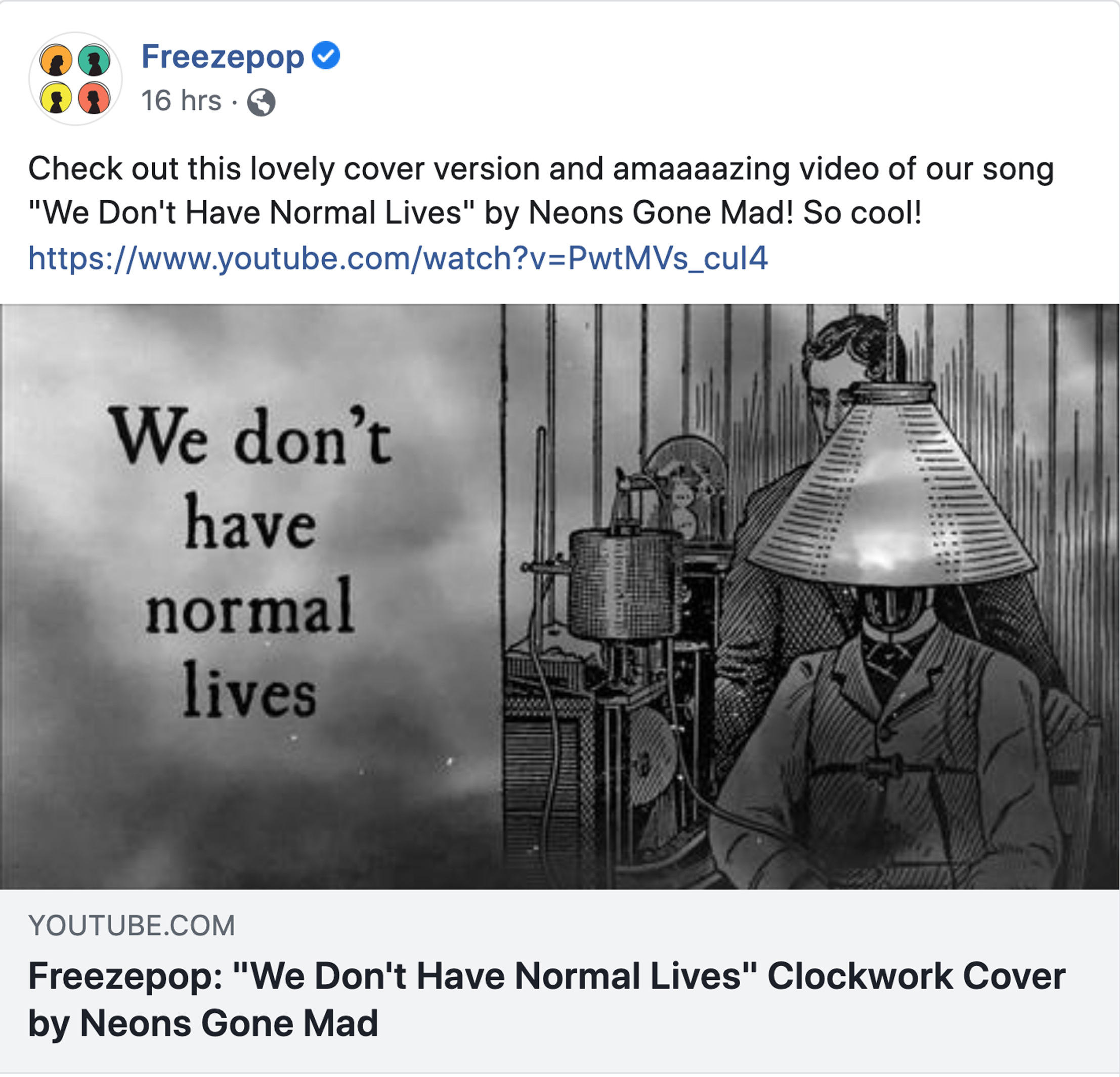1120x1077 pixels.
Task: Follow the youtube.com/watch URL in post
Action: coord(398,259)
